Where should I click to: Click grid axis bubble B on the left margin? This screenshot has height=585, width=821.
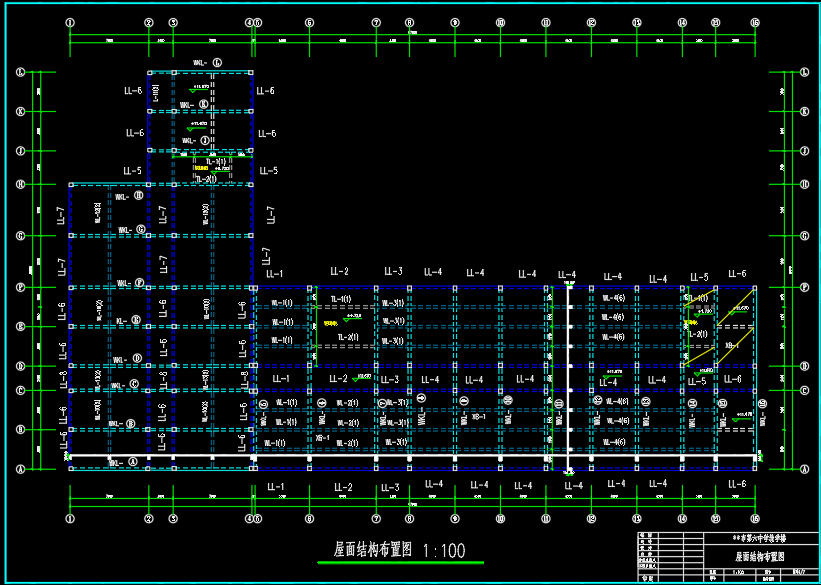pos(21,429)
